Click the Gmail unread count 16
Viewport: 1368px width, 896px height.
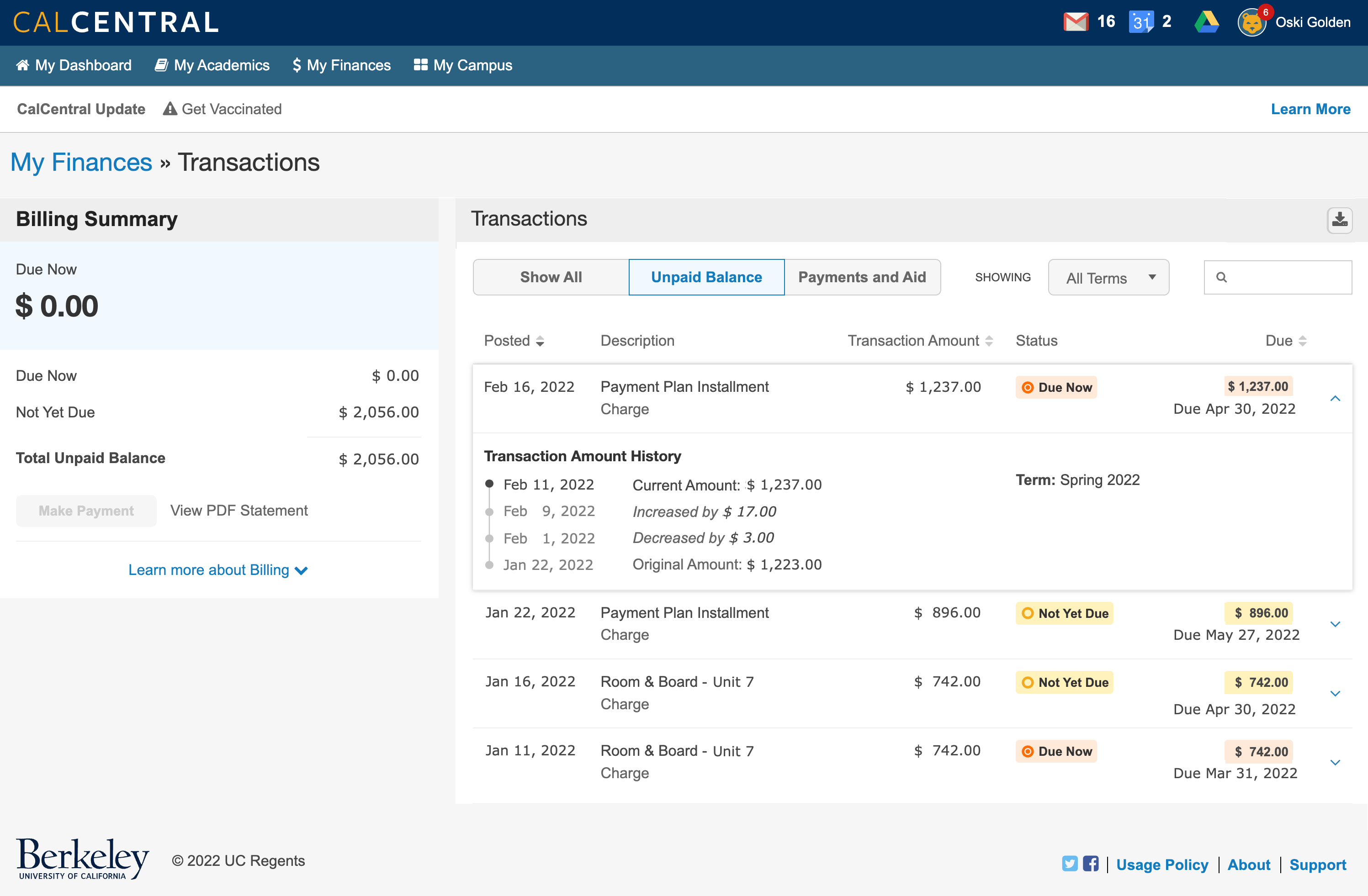1106,22
